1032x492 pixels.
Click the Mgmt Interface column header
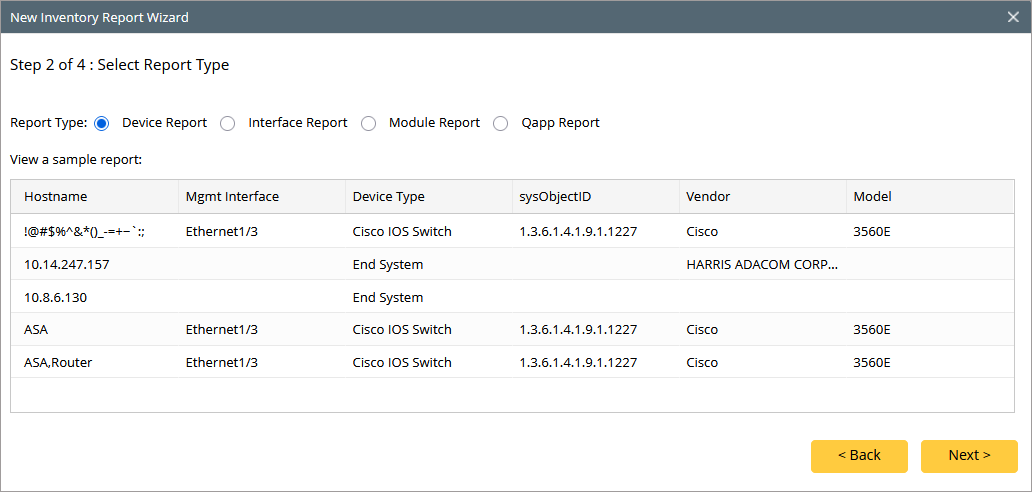point(232,197)
